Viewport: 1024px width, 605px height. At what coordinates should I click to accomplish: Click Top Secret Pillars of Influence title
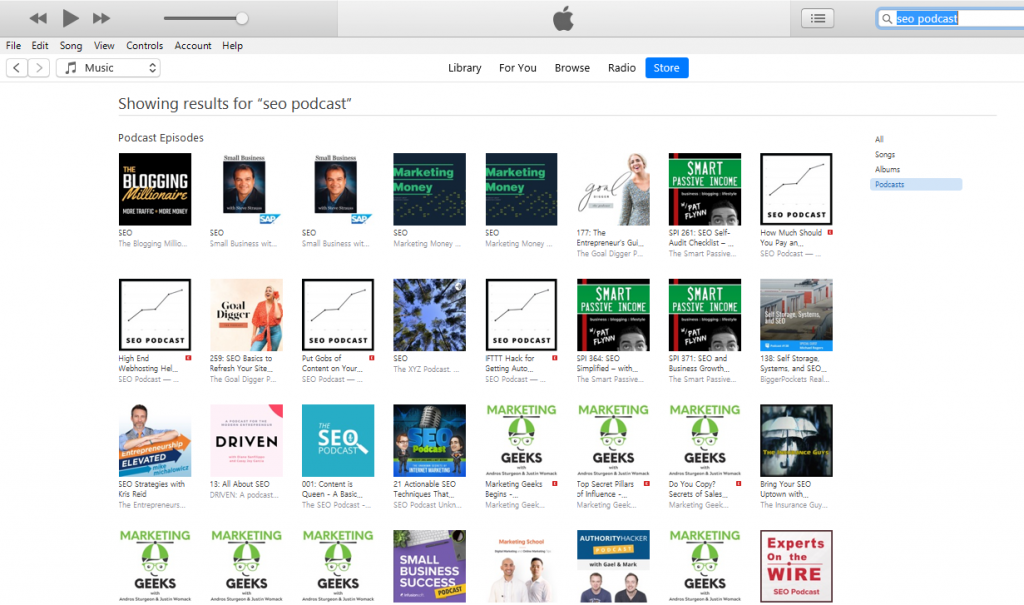605,489
